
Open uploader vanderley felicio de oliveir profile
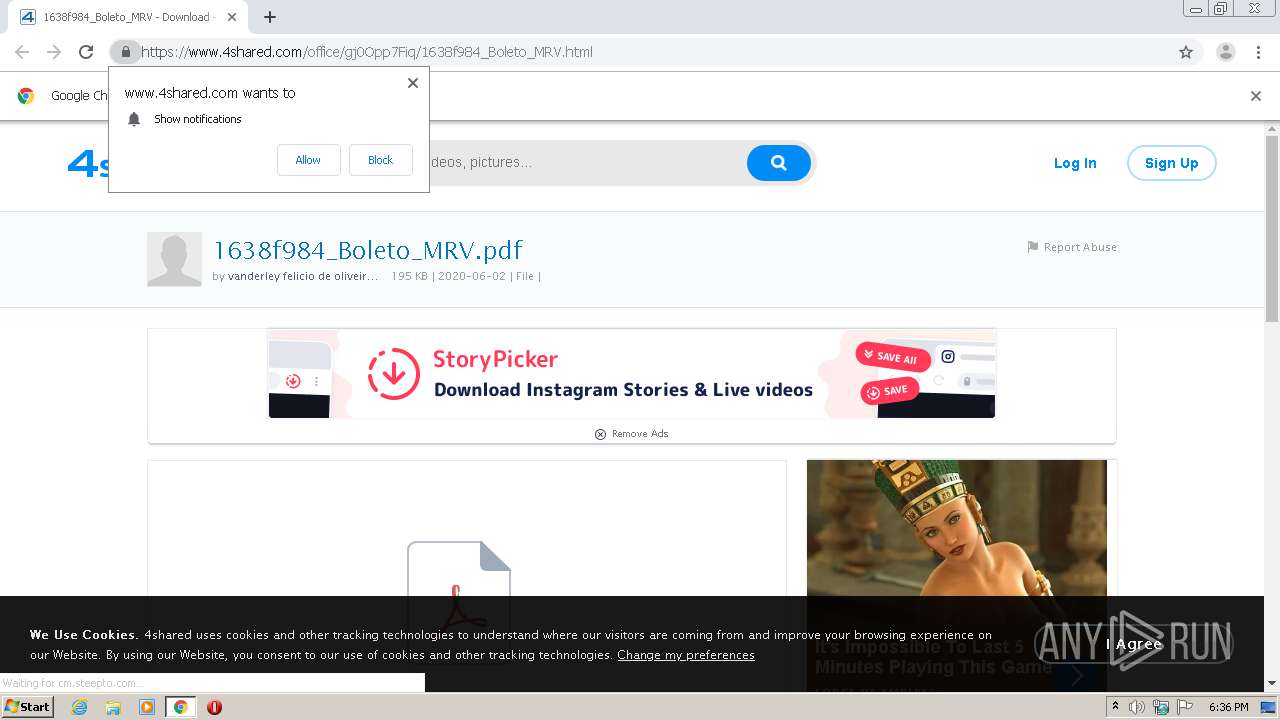pyautogui.click(x=303, y=276)
